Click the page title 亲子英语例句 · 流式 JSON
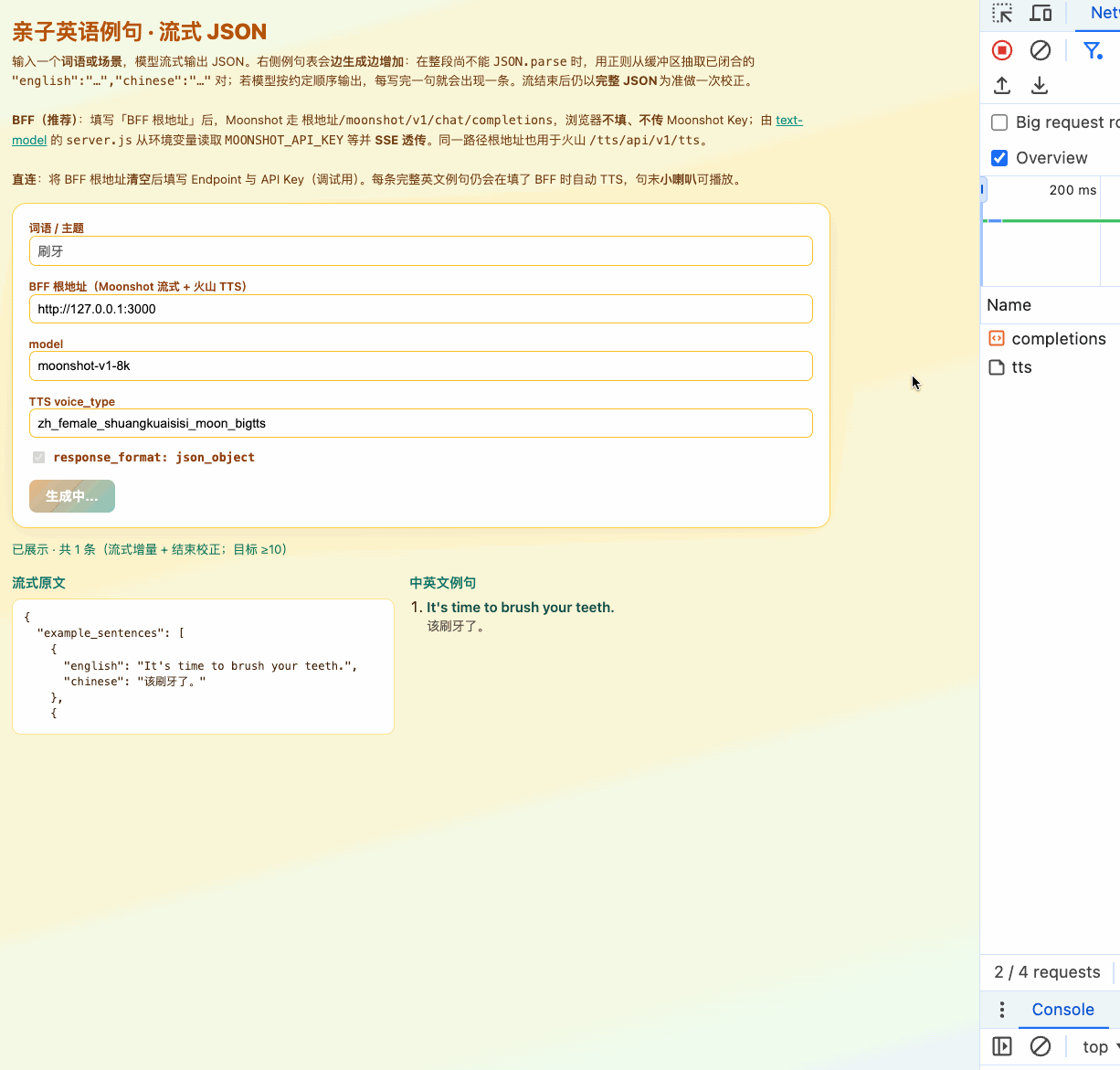Image resolution: width=1120 pixels, height=1070 pixels. pyautogui.click(x=140, y=31)
